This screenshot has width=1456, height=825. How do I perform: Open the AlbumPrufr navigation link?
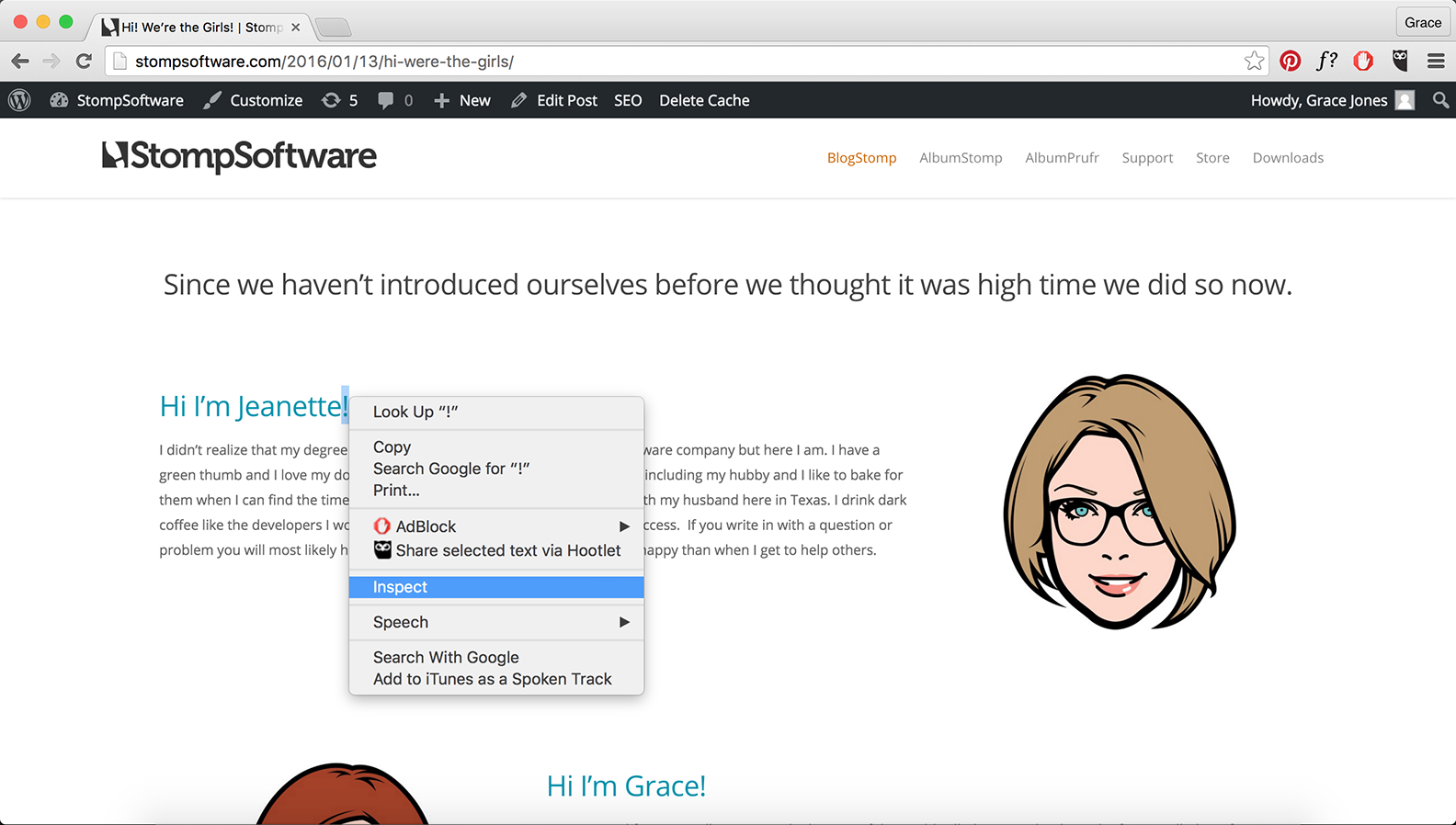coord(1062,158)
